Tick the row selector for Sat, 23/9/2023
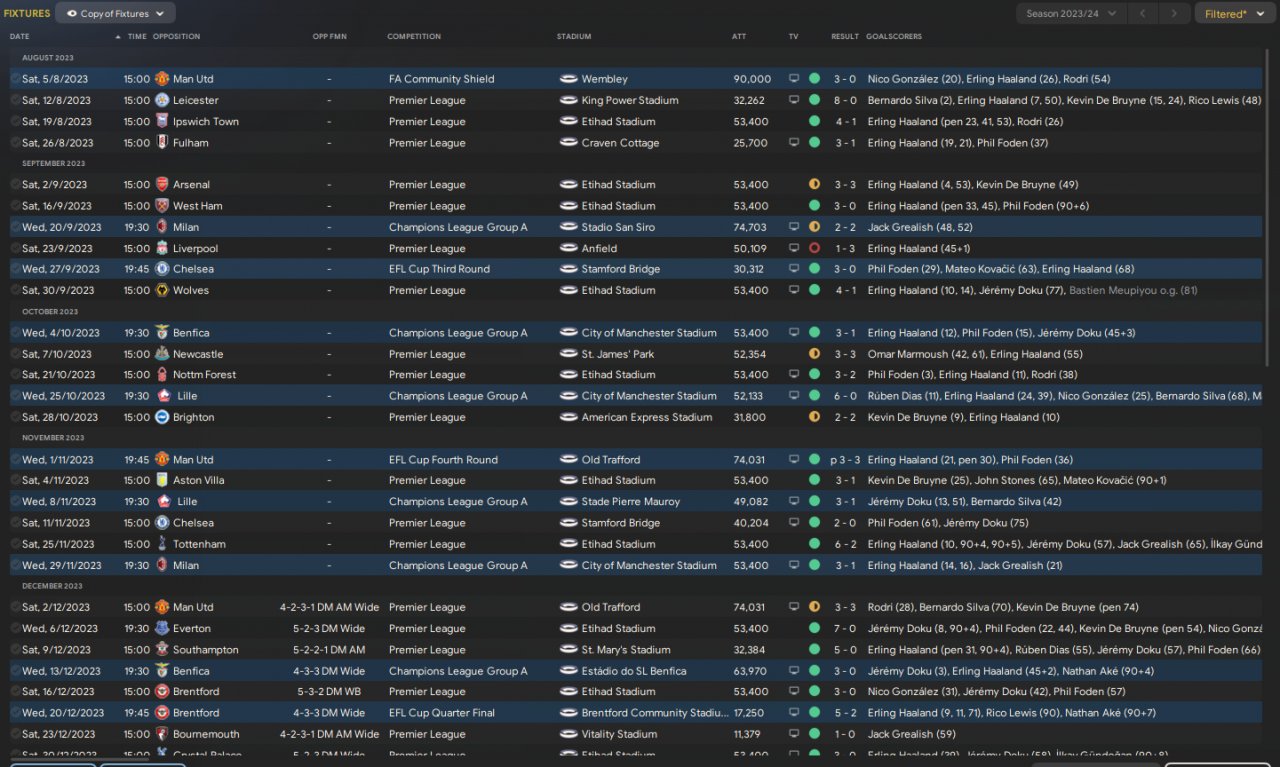1280x767 pixels. click(x=15, y=248)
